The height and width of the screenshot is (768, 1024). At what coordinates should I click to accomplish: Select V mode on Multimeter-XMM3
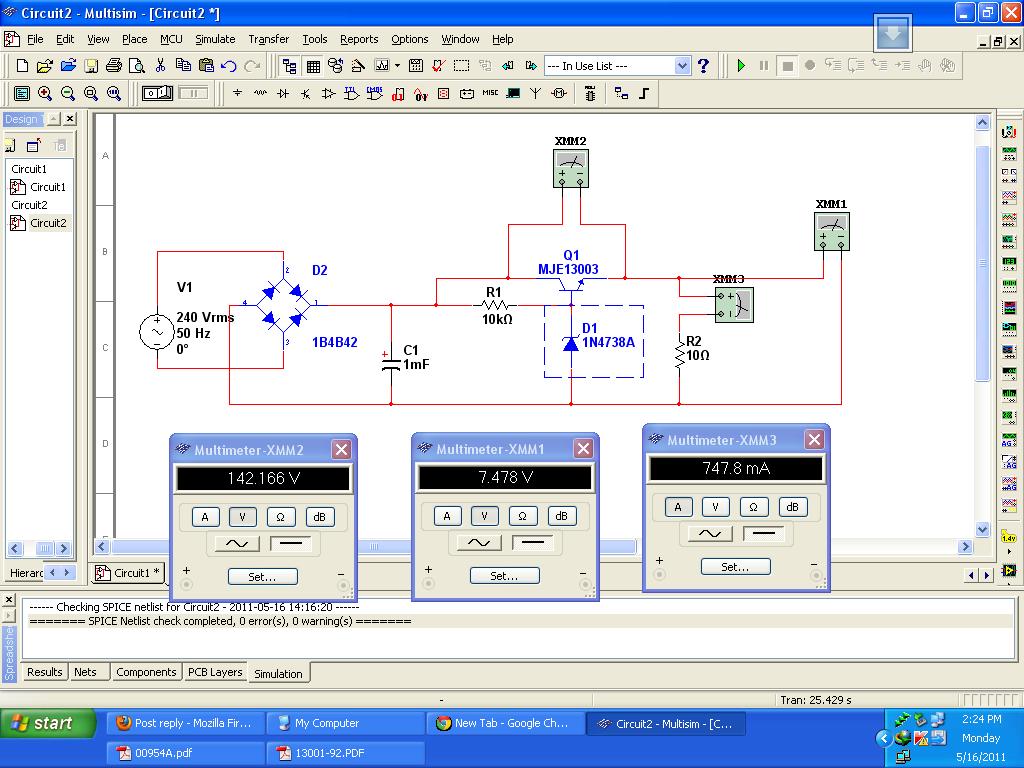tap(715, 507)
